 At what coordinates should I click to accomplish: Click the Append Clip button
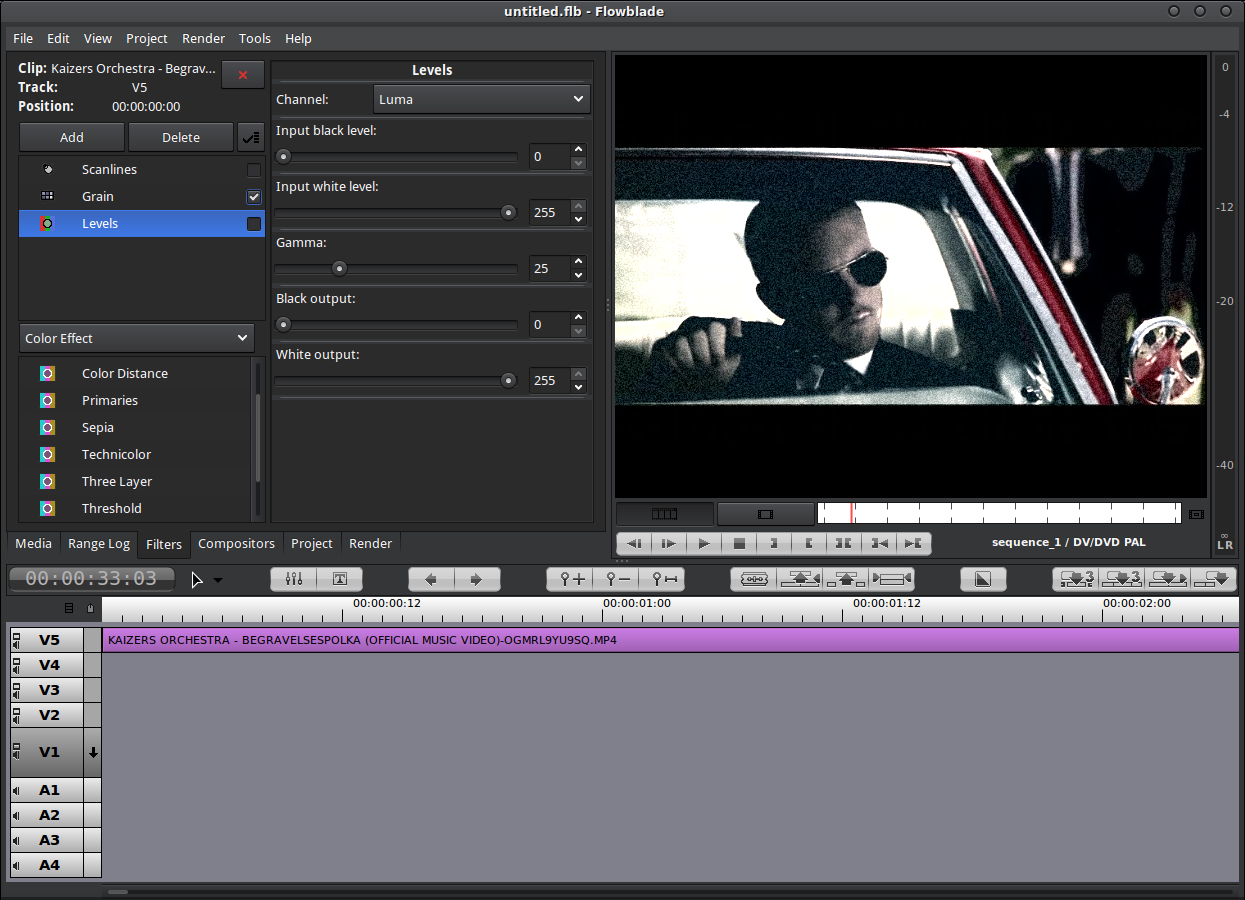tap(1214, 579)
